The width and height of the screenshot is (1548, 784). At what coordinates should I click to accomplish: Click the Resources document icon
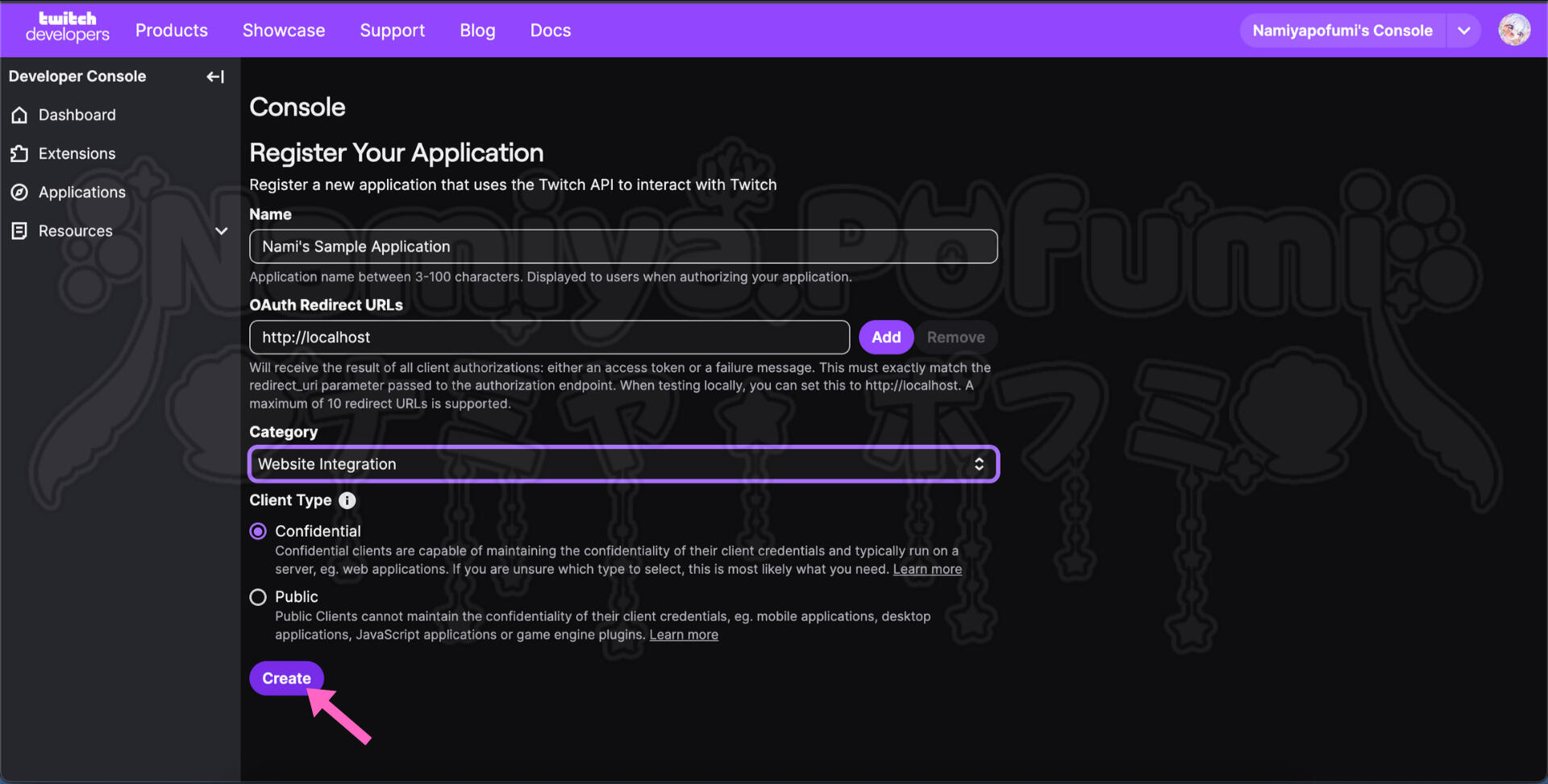[20, 231]
